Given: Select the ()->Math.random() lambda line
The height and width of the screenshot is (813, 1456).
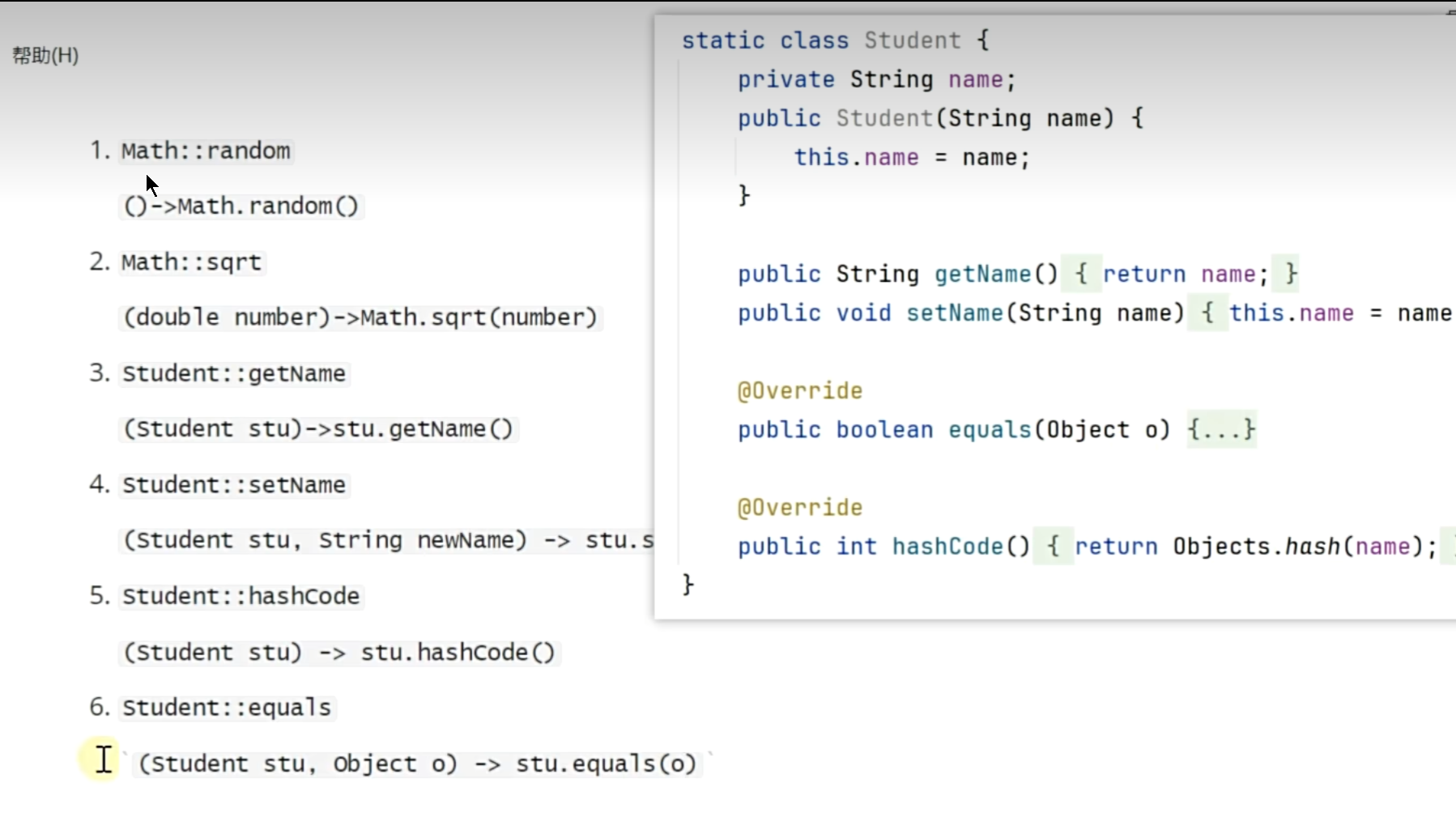Looking at the screenshot, I should pyautogui.click(x=241, y=206).
